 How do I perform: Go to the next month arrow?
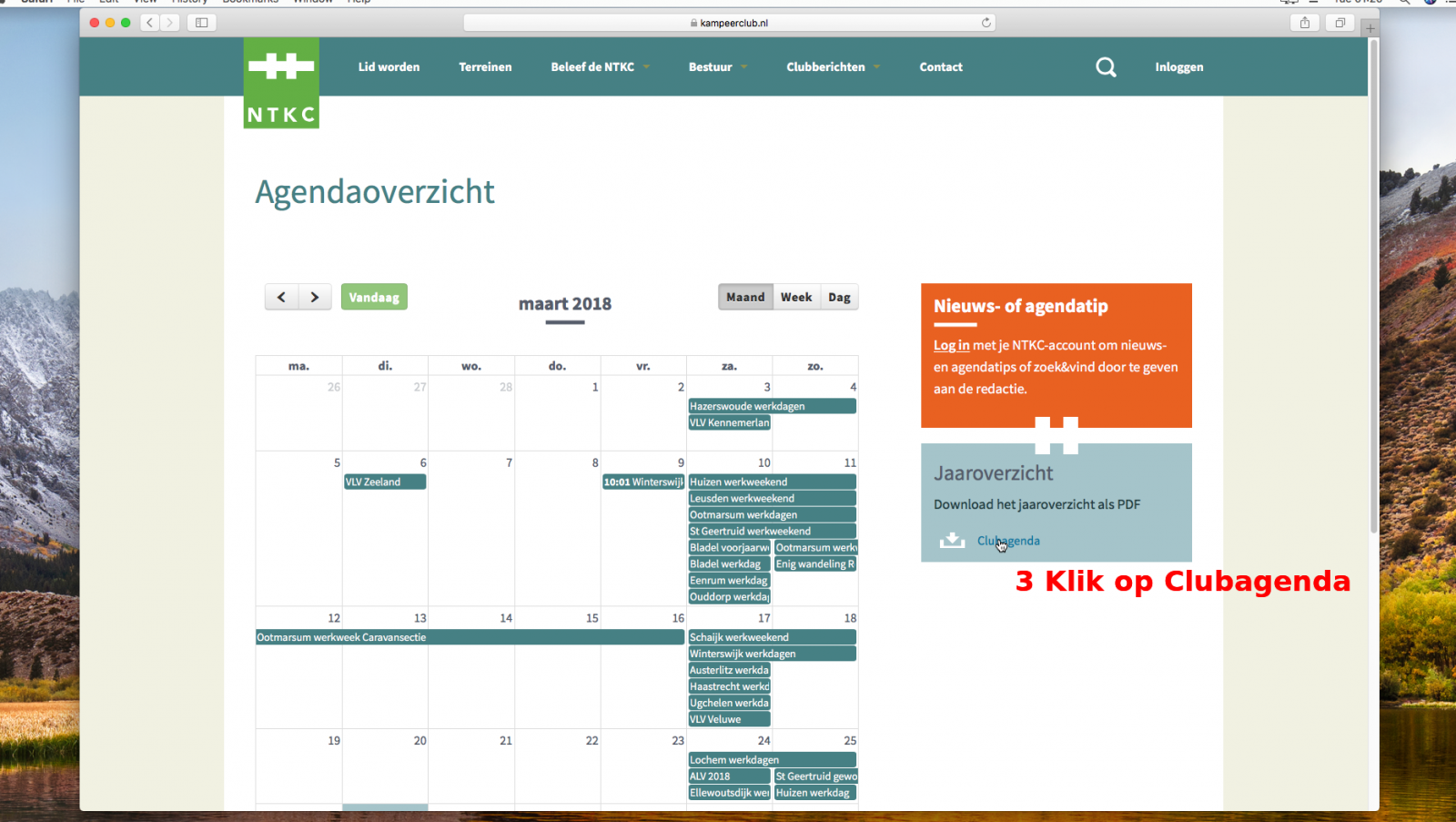[x=315, y=297]
